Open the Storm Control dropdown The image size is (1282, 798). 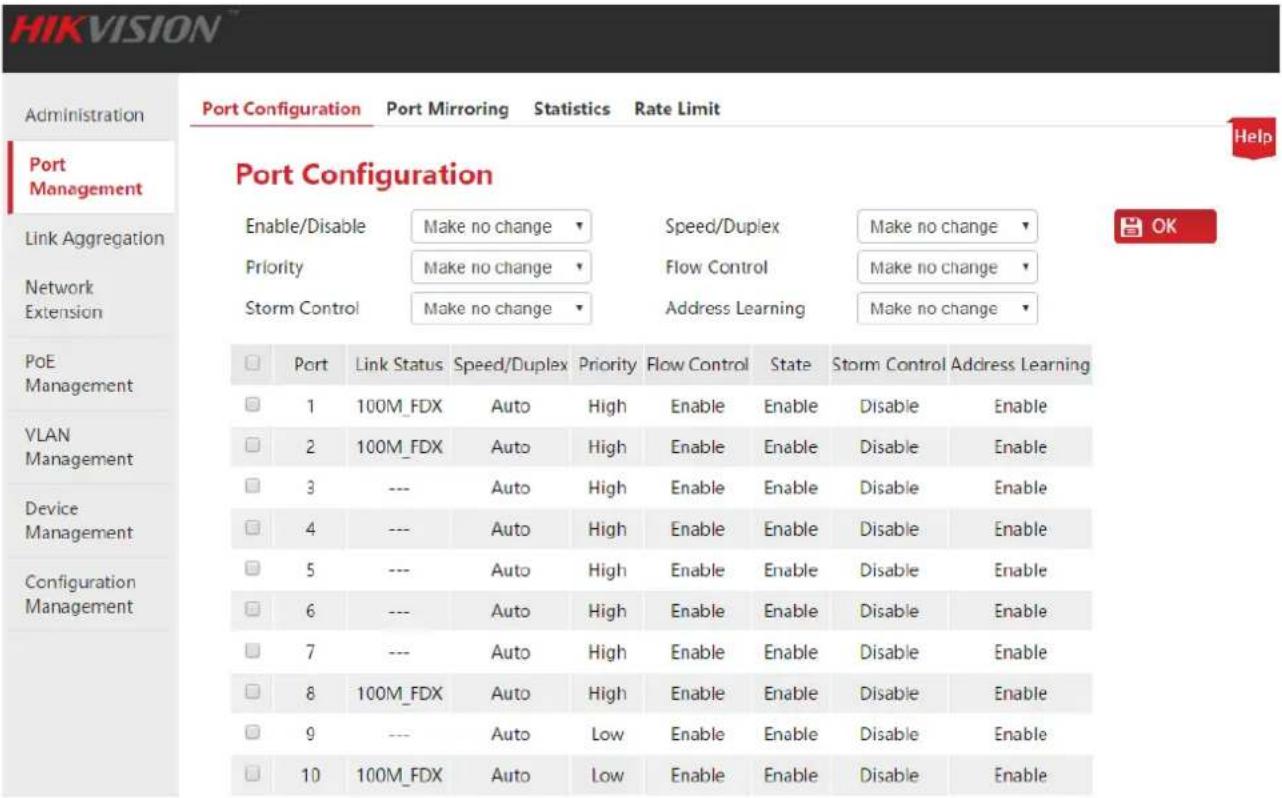pyautogui.click(x=501, y=309)
